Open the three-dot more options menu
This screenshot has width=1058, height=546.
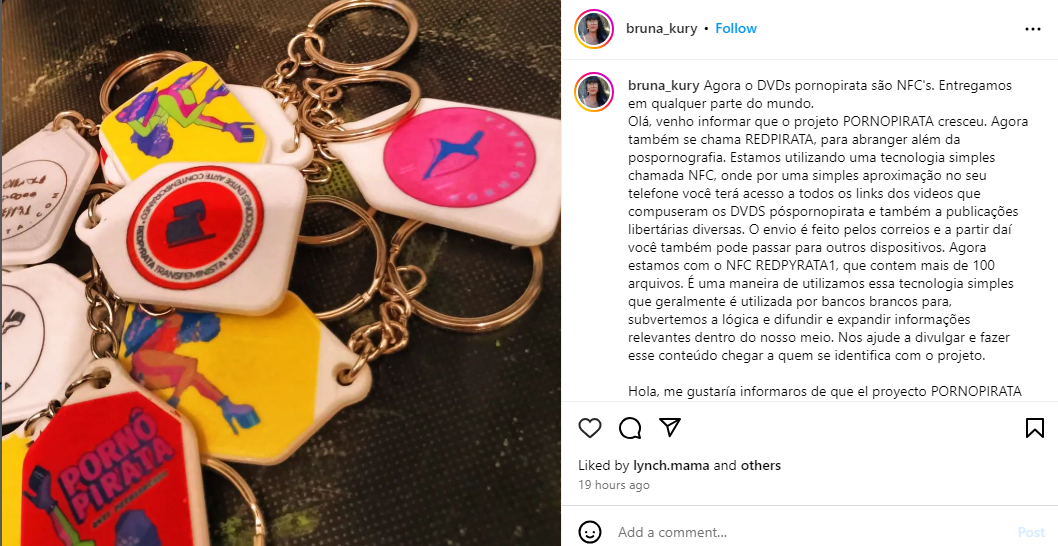click(1033, 29)
